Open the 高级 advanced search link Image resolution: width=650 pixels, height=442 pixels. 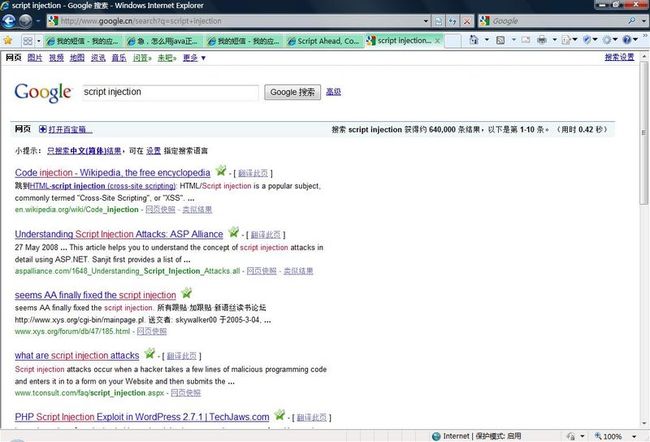point(333,92)
